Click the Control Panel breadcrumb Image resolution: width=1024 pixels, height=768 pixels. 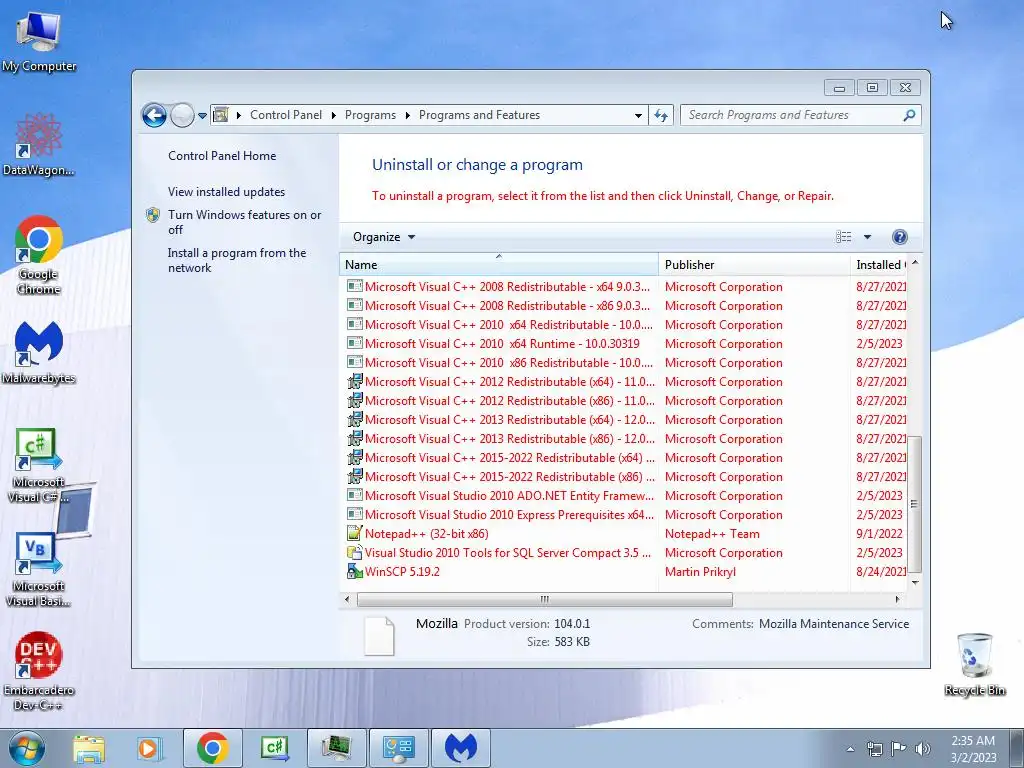286,115
